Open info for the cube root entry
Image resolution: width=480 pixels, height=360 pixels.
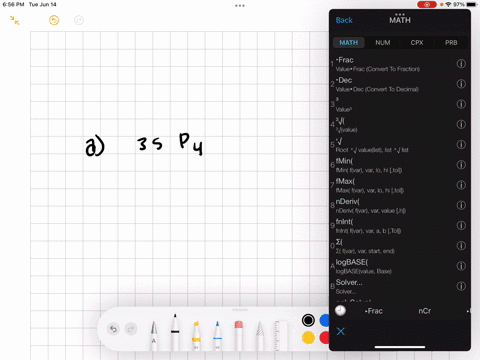[461, 124]
